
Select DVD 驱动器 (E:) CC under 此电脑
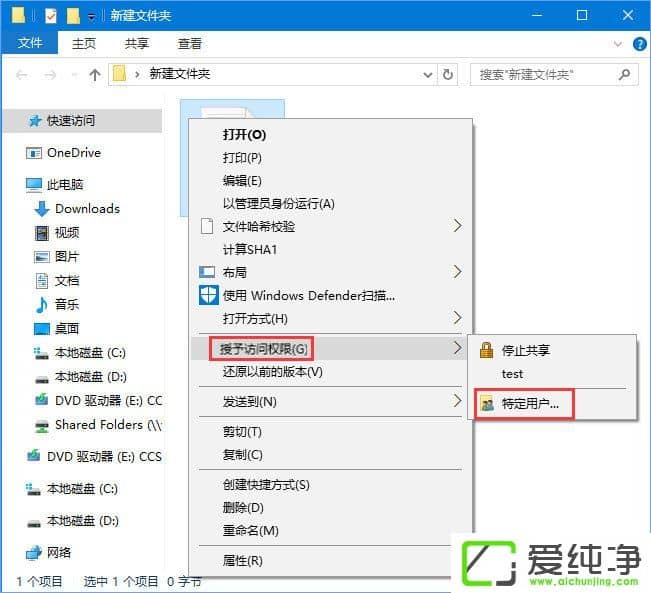(108, 401)
